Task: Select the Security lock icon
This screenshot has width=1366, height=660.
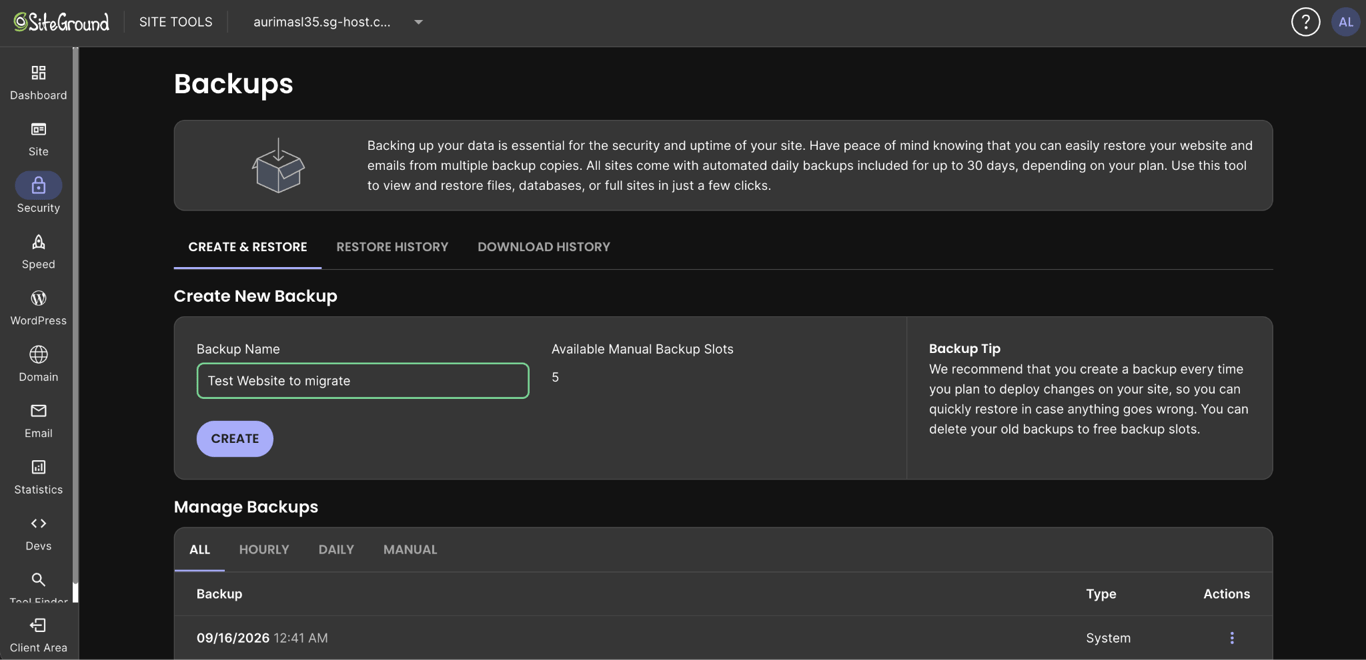Action: [38, 185]
